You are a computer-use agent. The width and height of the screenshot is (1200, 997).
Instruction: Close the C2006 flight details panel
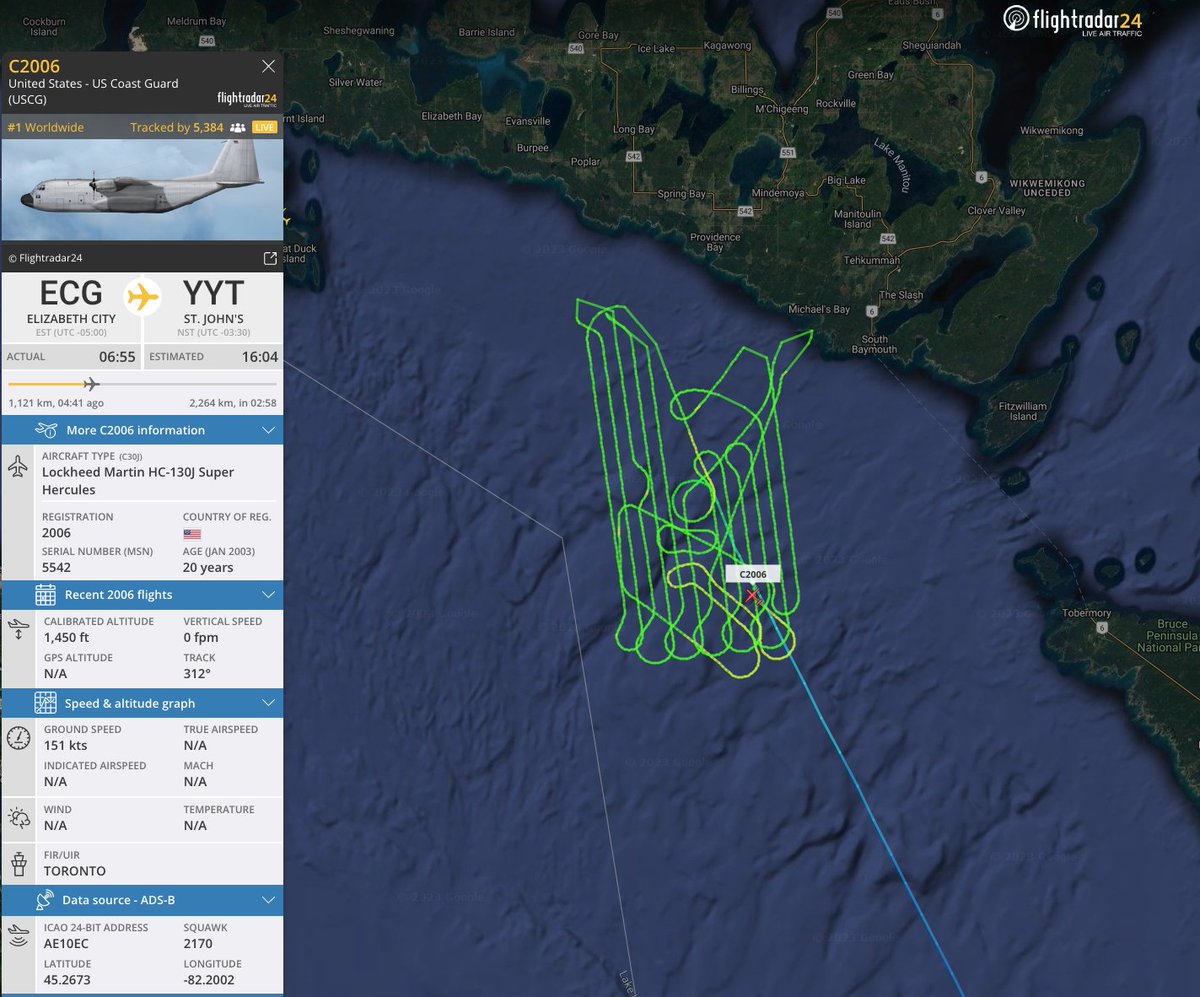coord(268,66)
